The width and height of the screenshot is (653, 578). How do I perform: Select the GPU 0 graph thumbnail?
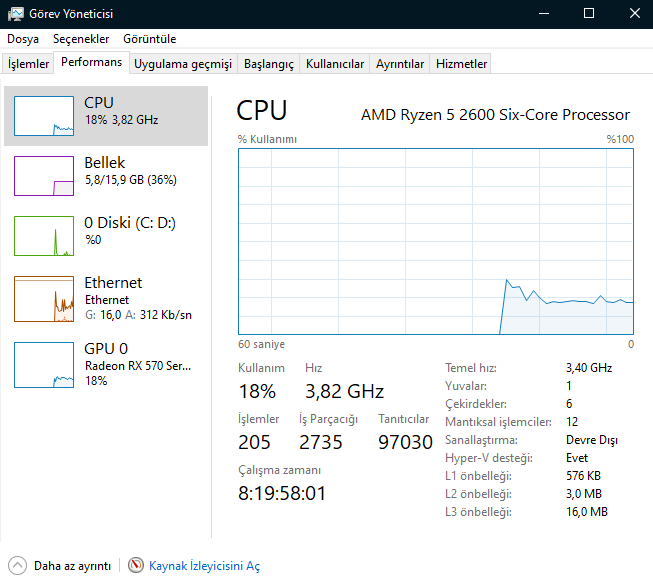pyautogui.click(x=44, y=365)
